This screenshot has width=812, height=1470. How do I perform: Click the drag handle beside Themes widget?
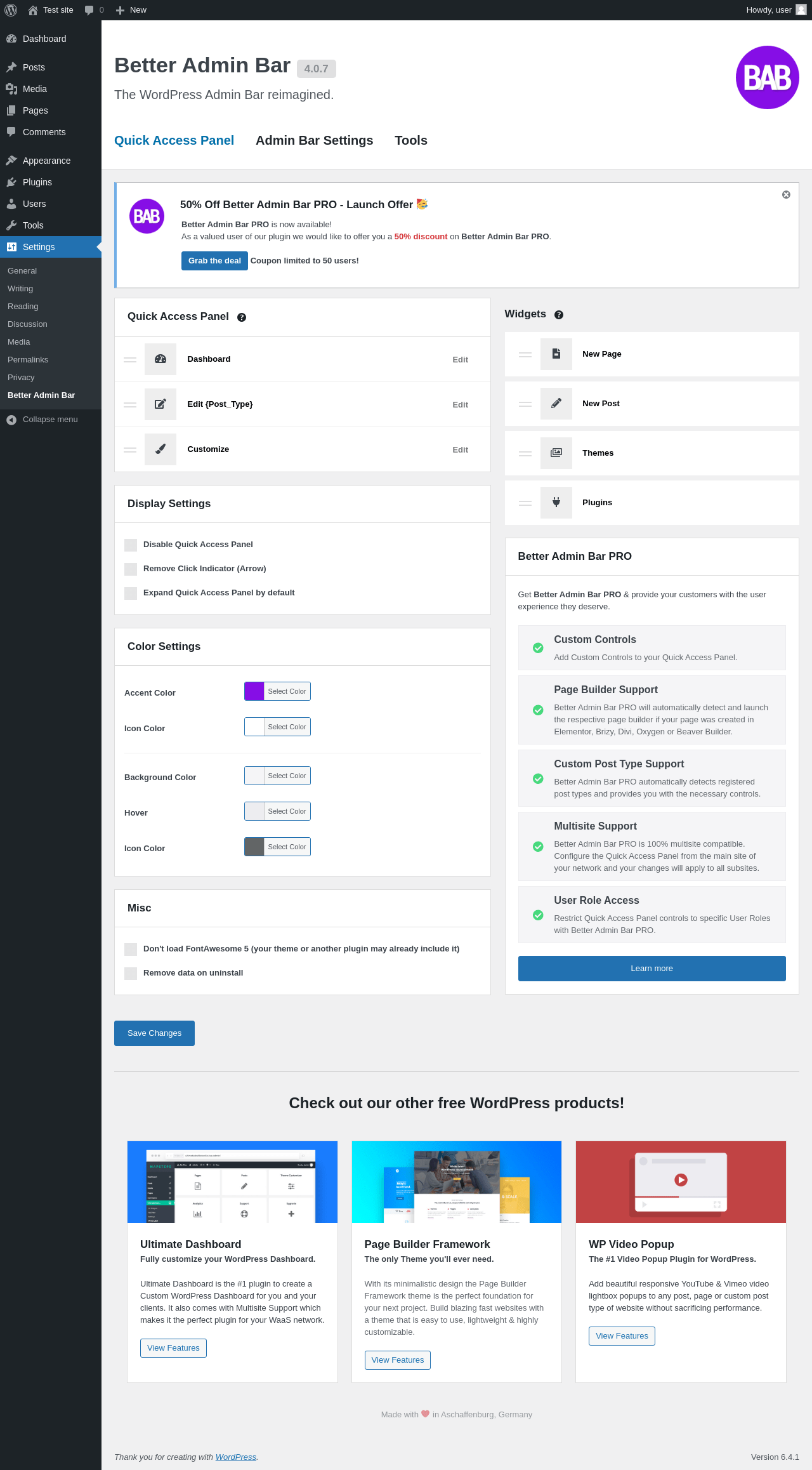pyautogui.click(x=525, y=454)
